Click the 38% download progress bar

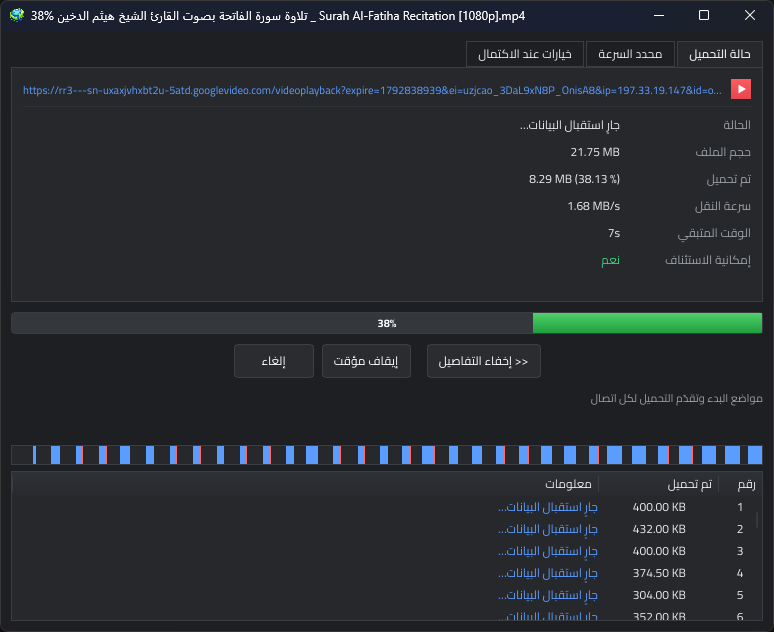[x=387, y=323]
